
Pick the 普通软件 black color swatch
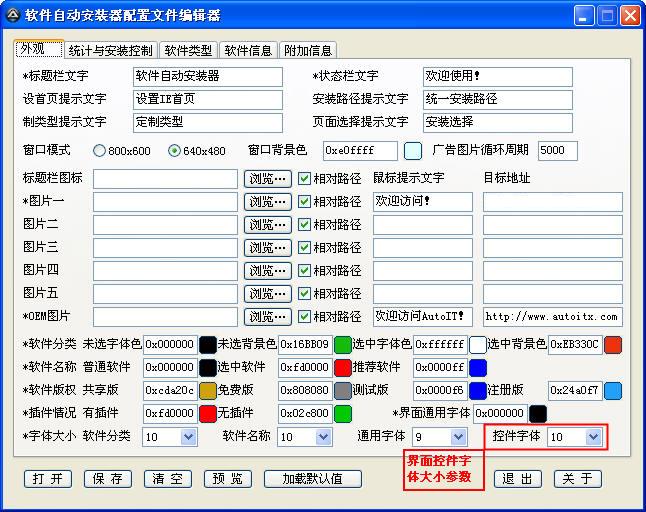pyautogui.click(x=208, y=368)
